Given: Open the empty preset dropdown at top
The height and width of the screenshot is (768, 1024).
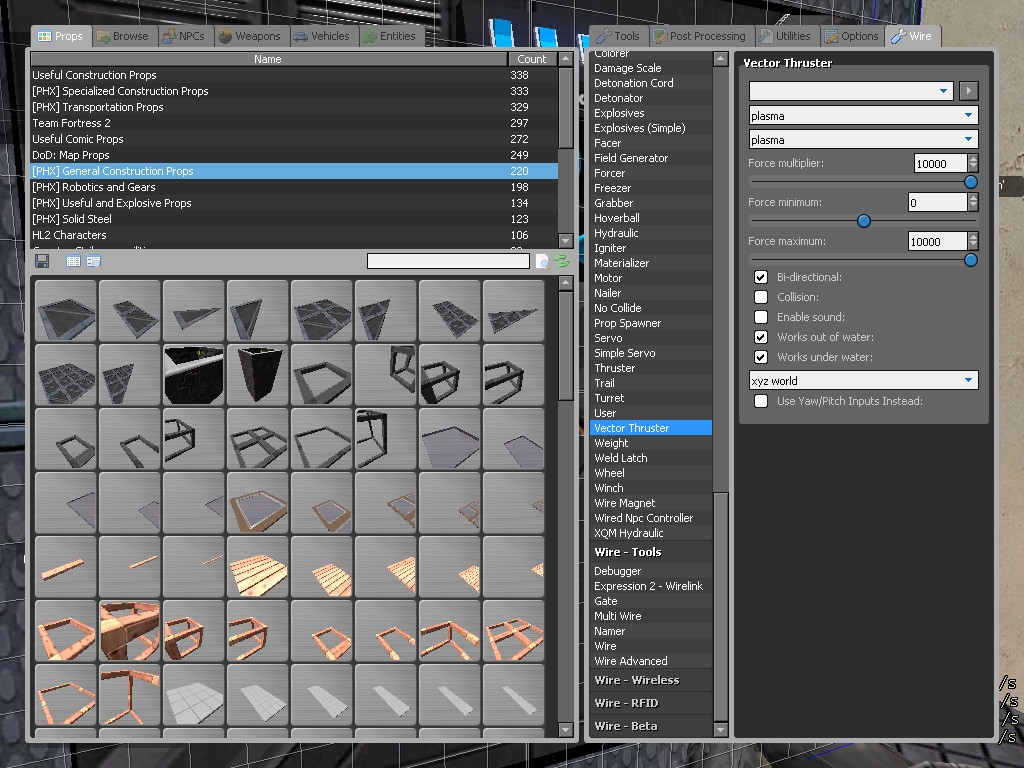Looking at the screenshot, I should [849, 91].
